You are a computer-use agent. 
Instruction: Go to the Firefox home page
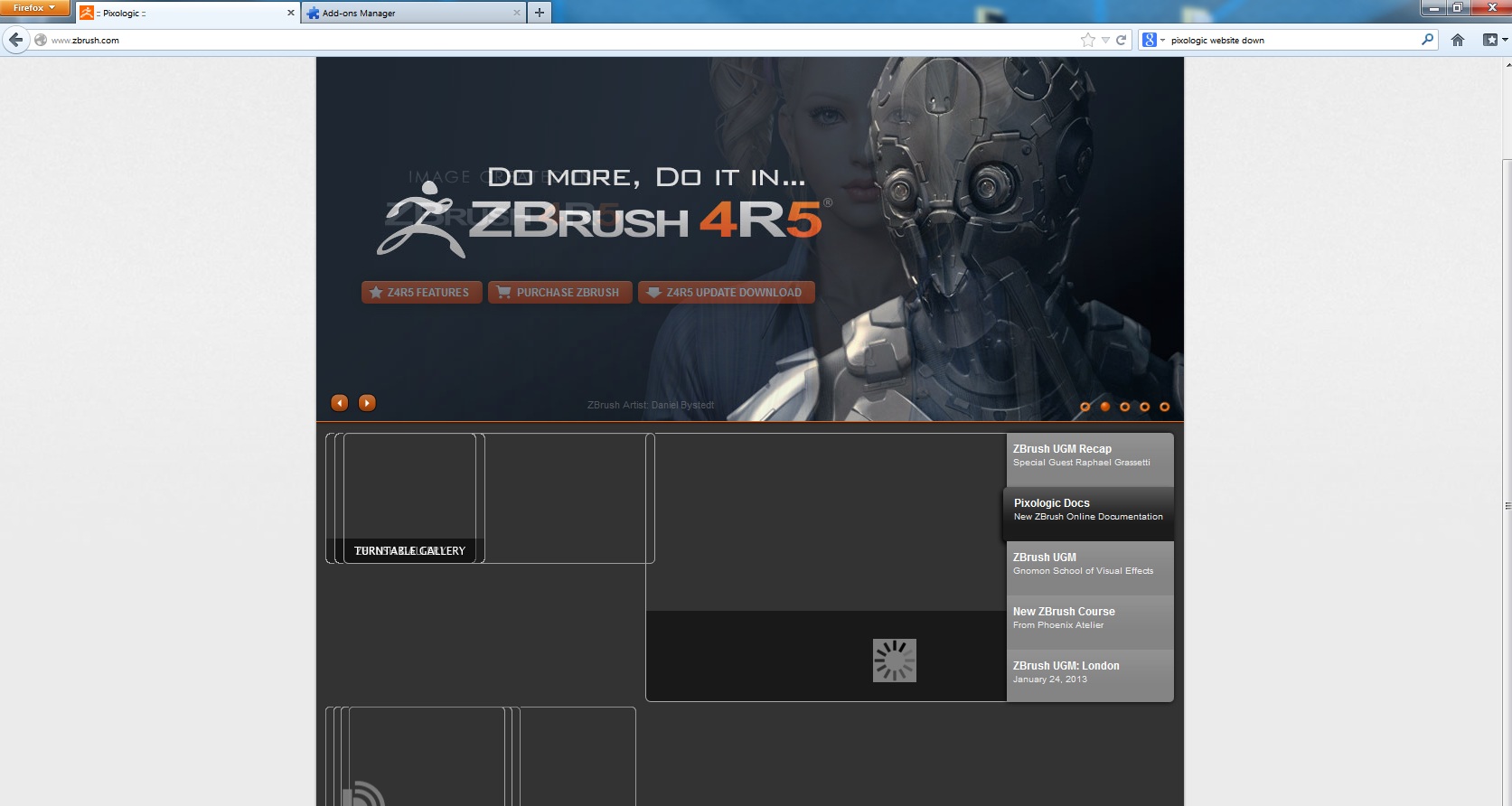click(x=1458, y=40)
